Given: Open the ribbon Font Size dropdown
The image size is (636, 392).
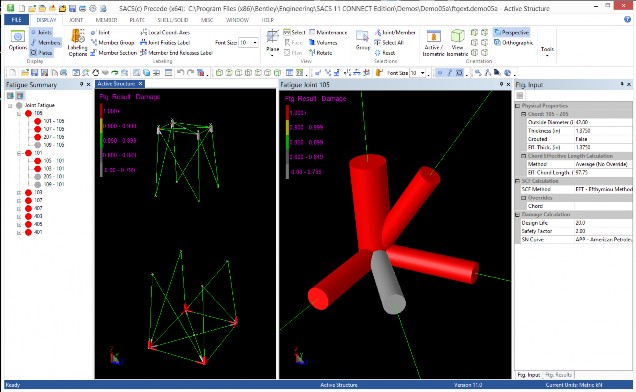Looking at the screenshot, I should 255,42.
